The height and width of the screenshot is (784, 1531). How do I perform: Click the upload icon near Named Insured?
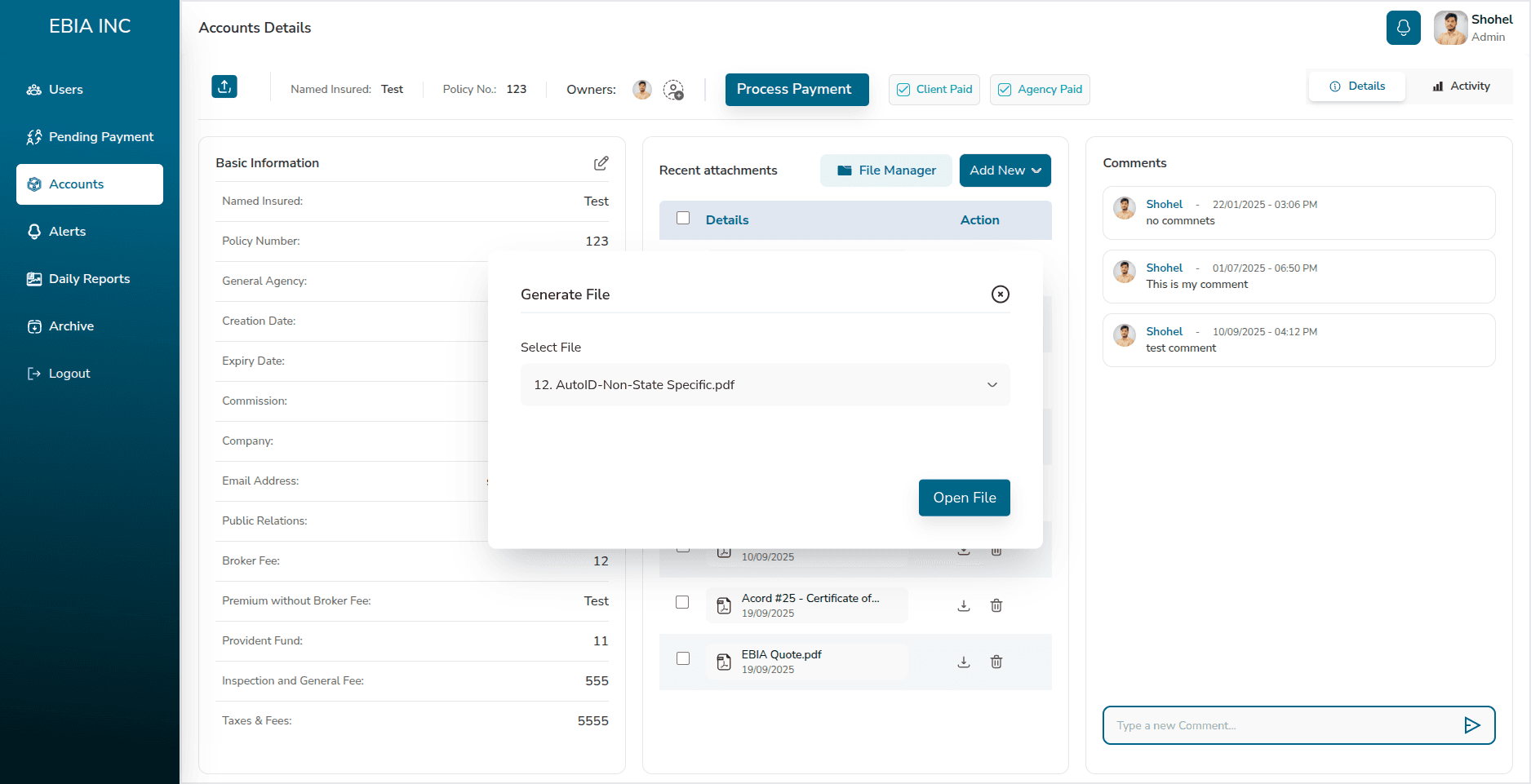tap(224, 86)
